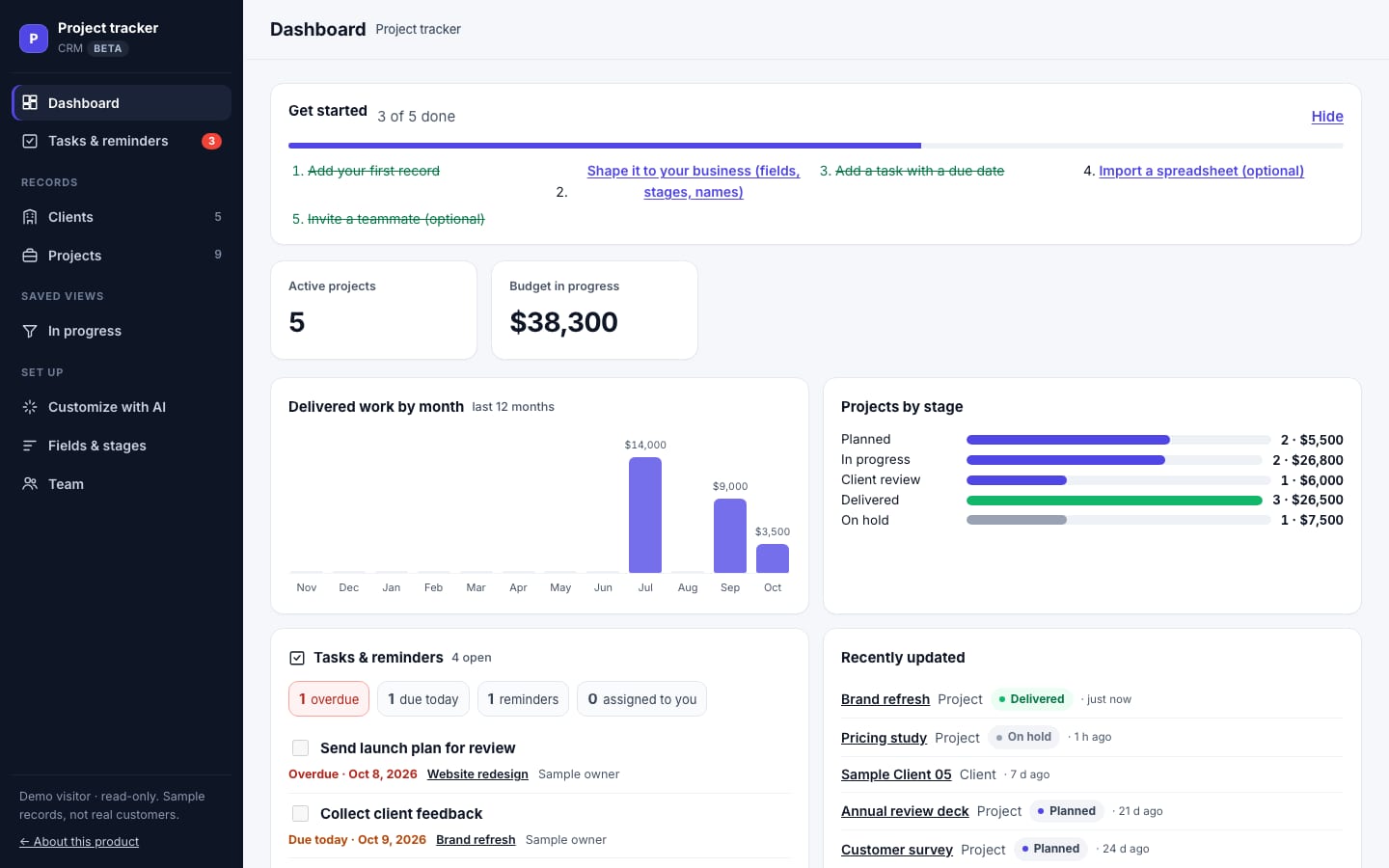Click the Team people icon

[x=30, y=484]
